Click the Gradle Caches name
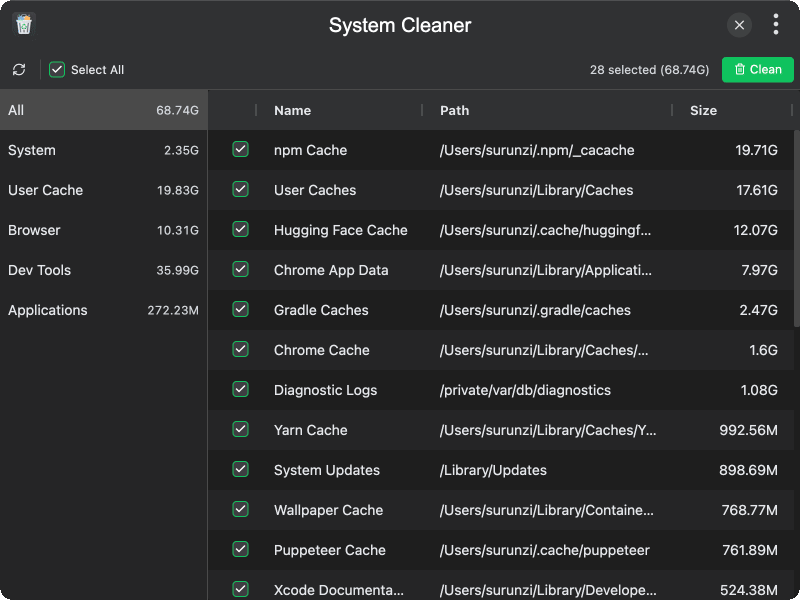The width and height of the screenshot is (800, 600). [x=321, y=310]
